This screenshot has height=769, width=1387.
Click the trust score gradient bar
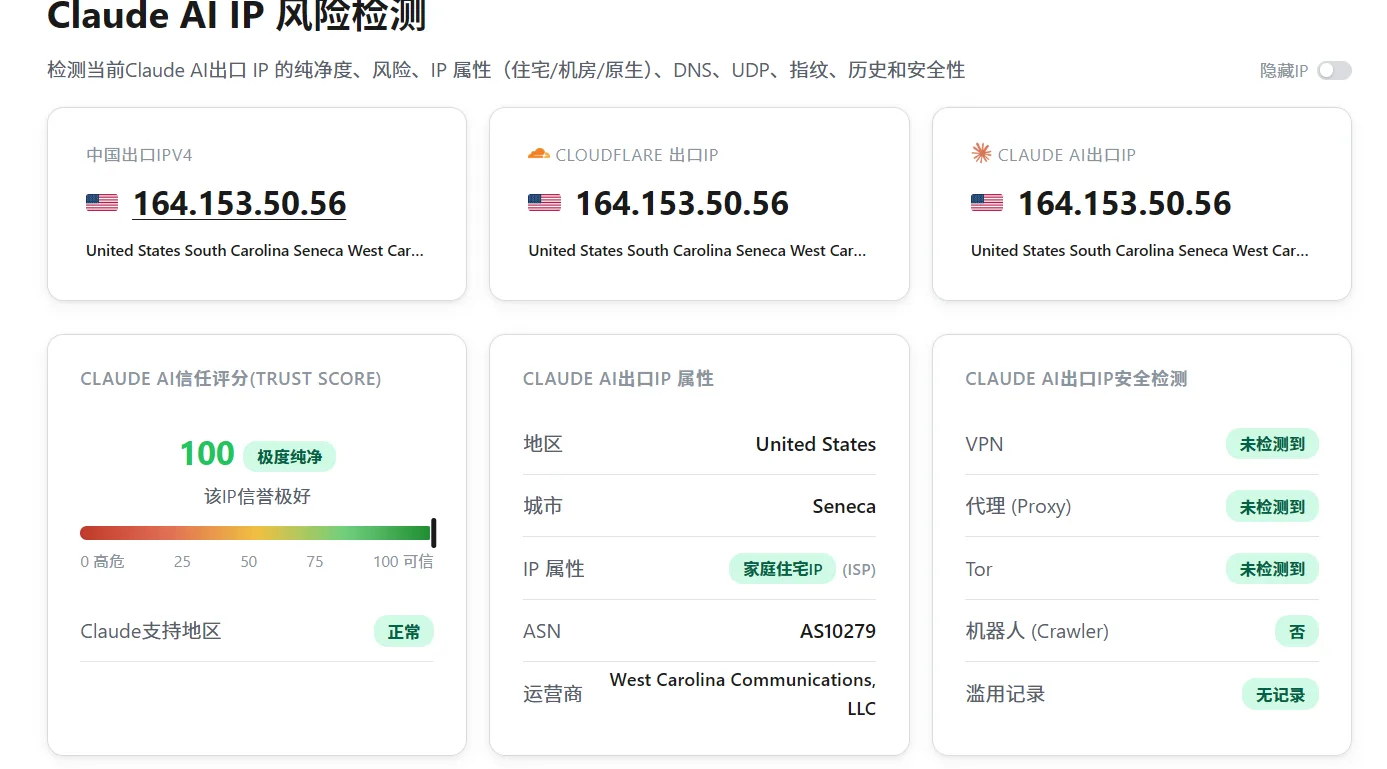click(x=256, y=533)
